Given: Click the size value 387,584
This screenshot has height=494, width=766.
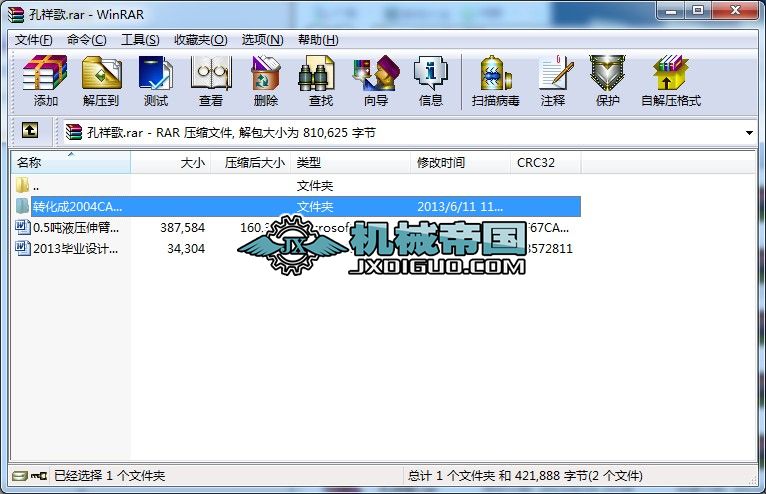Looking at the screenshot, I should (182, 227).
